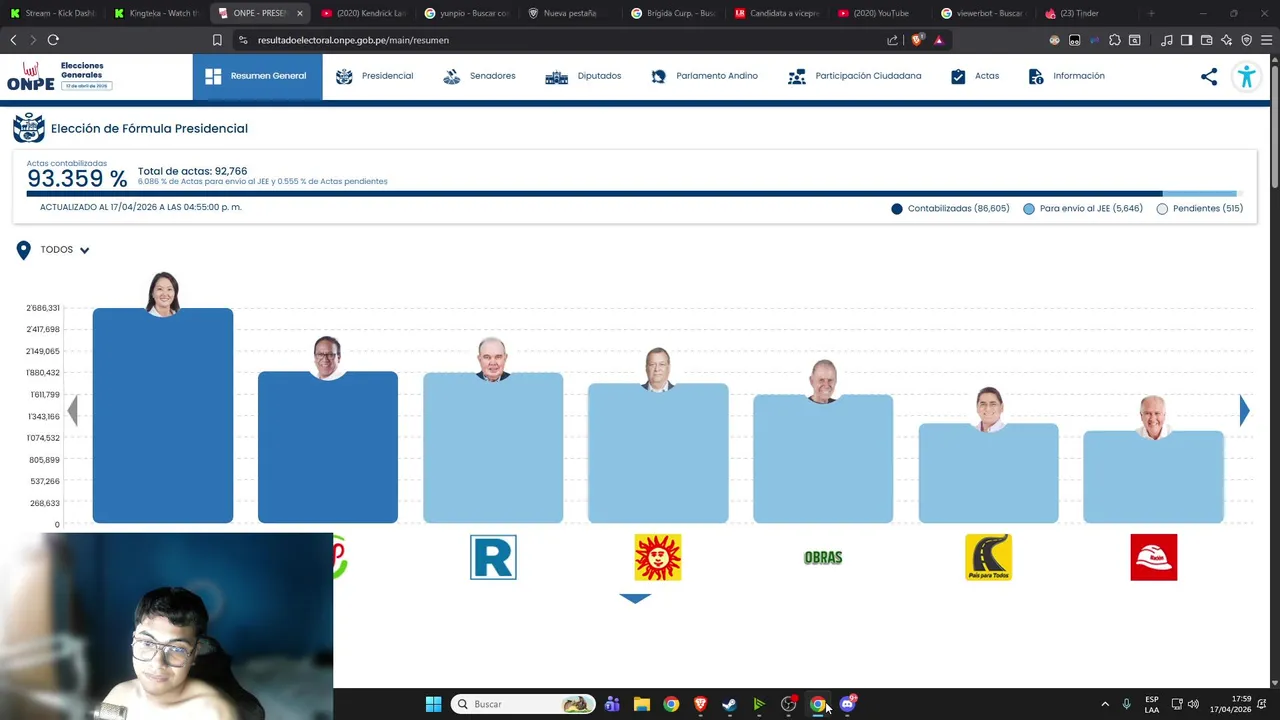This screenshot has width=1280, height=720.
Task: Close the ONPE browser tab
Action: click(x=299, y=13)
